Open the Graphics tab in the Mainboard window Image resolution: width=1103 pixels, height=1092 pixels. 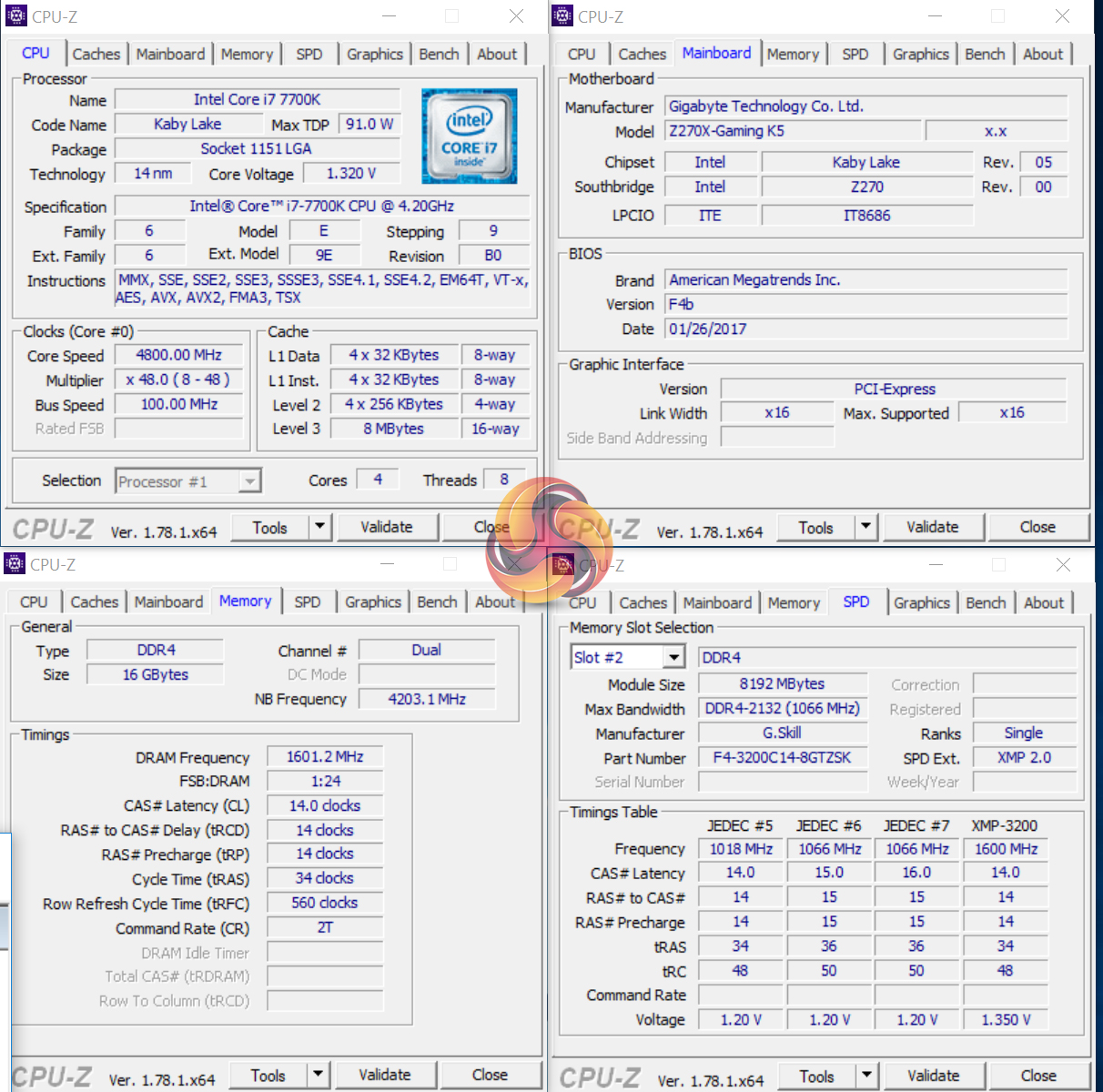pos(921,55)
